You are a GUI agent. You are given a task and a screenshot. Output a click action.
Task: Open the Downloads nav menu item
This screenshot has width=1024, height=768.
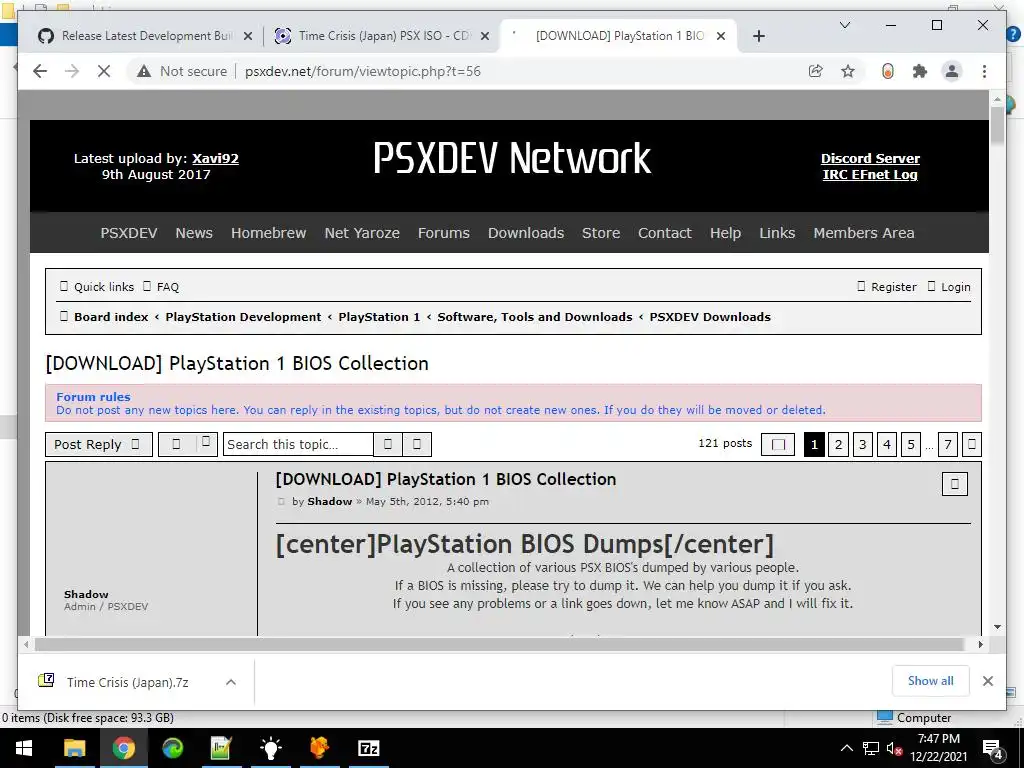[x=526, y=232]
